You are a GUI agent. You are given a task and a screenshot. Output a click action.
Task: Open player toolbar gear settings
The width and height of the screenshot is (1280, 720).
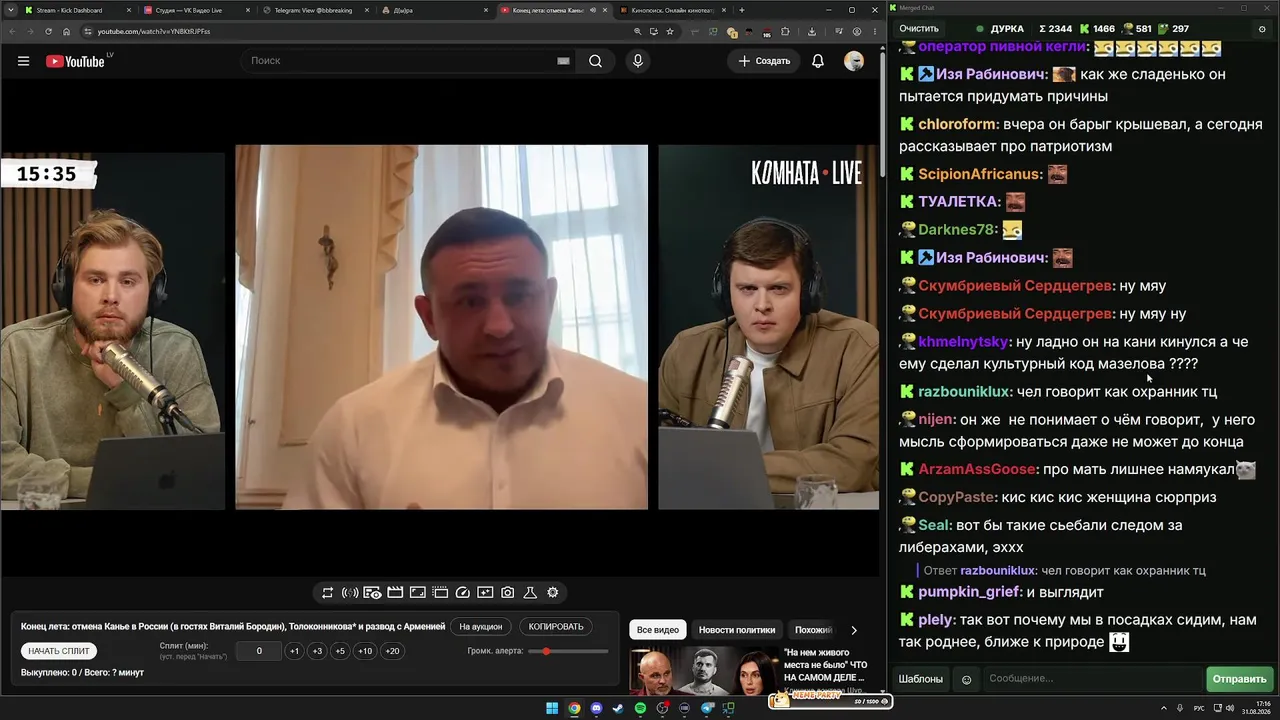[x=552, y=593]
